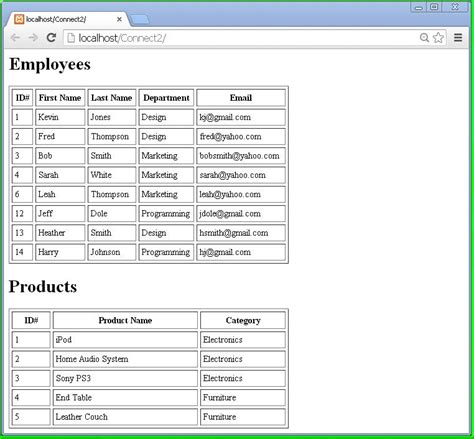Click Heather's Design department cell
This screenshot has width=474, height=439.
[x=166, y=233]
